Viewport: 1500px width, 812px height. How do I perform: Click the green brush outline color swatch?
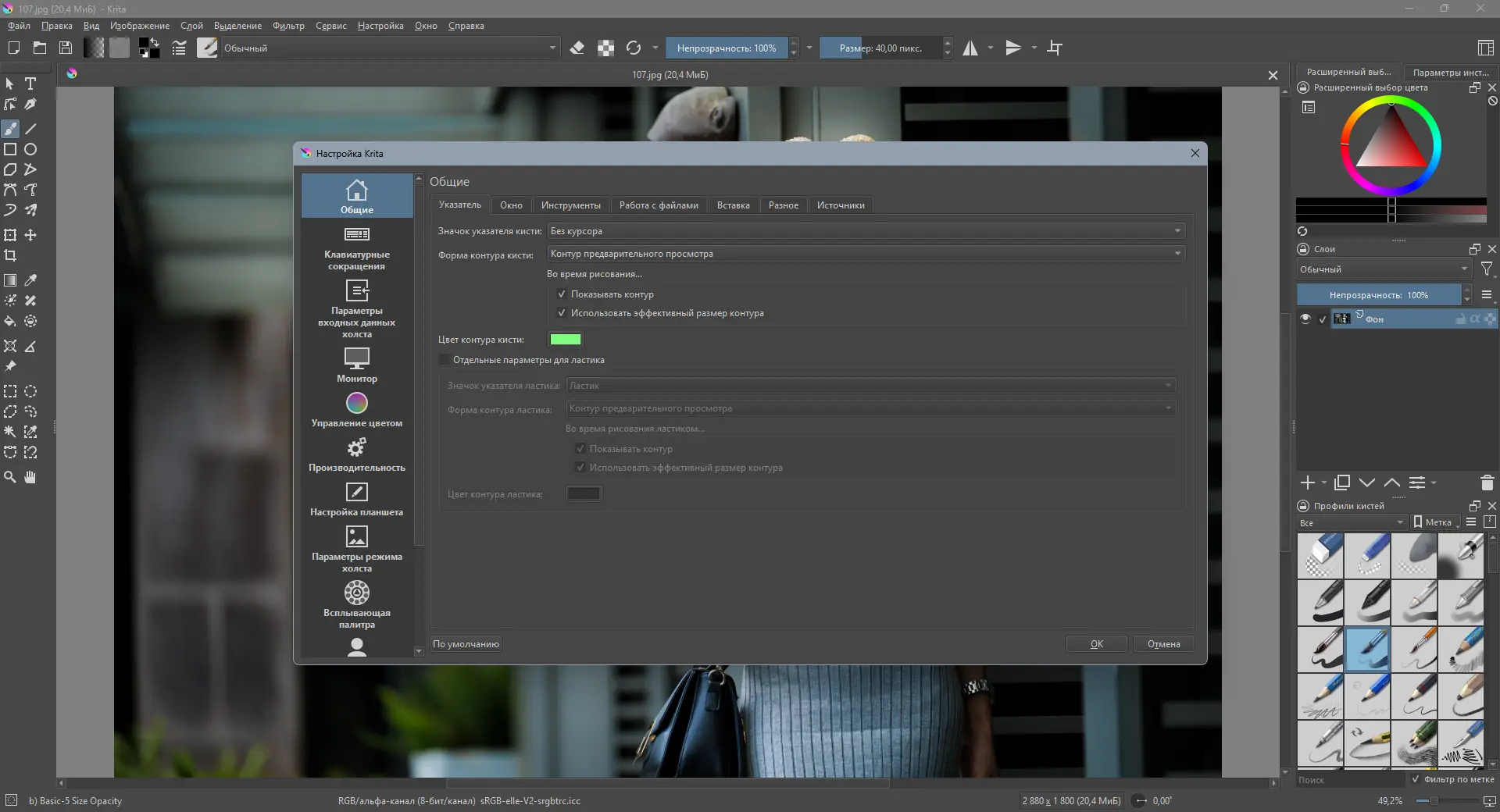[565, 340]
